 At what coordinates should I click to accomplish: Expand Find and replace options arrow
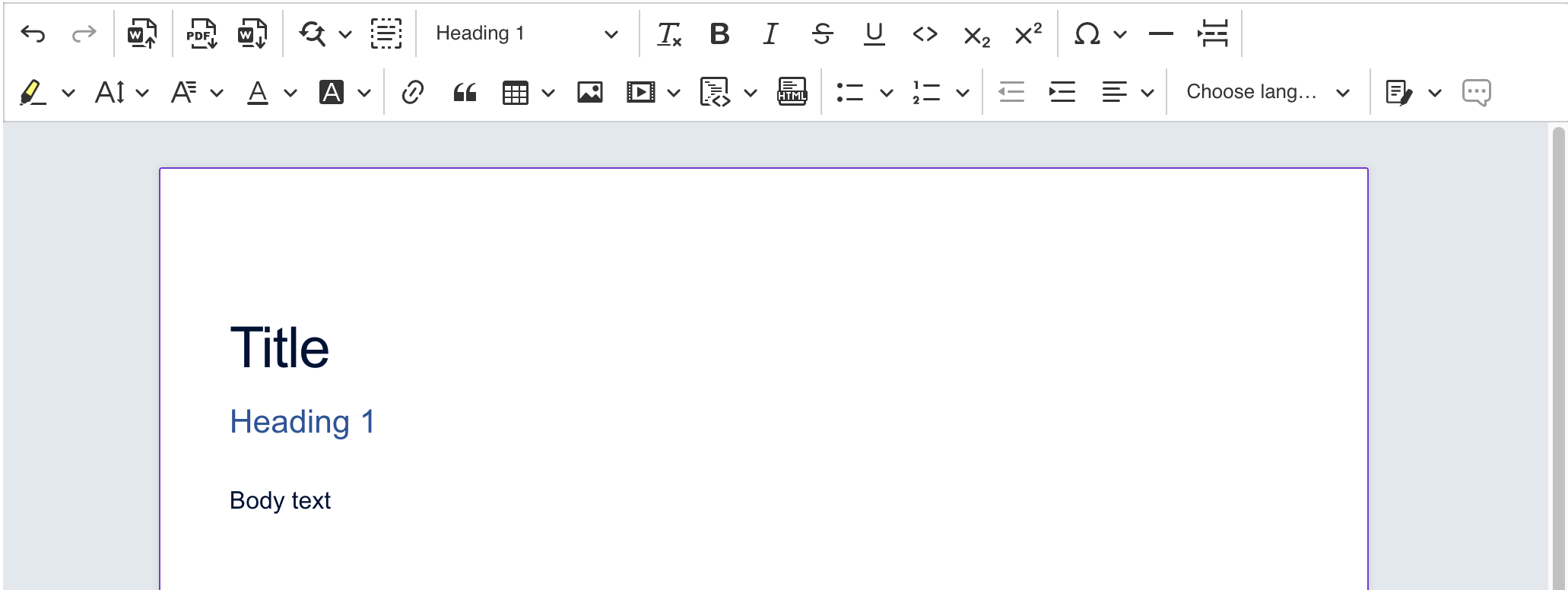point(345,34)
